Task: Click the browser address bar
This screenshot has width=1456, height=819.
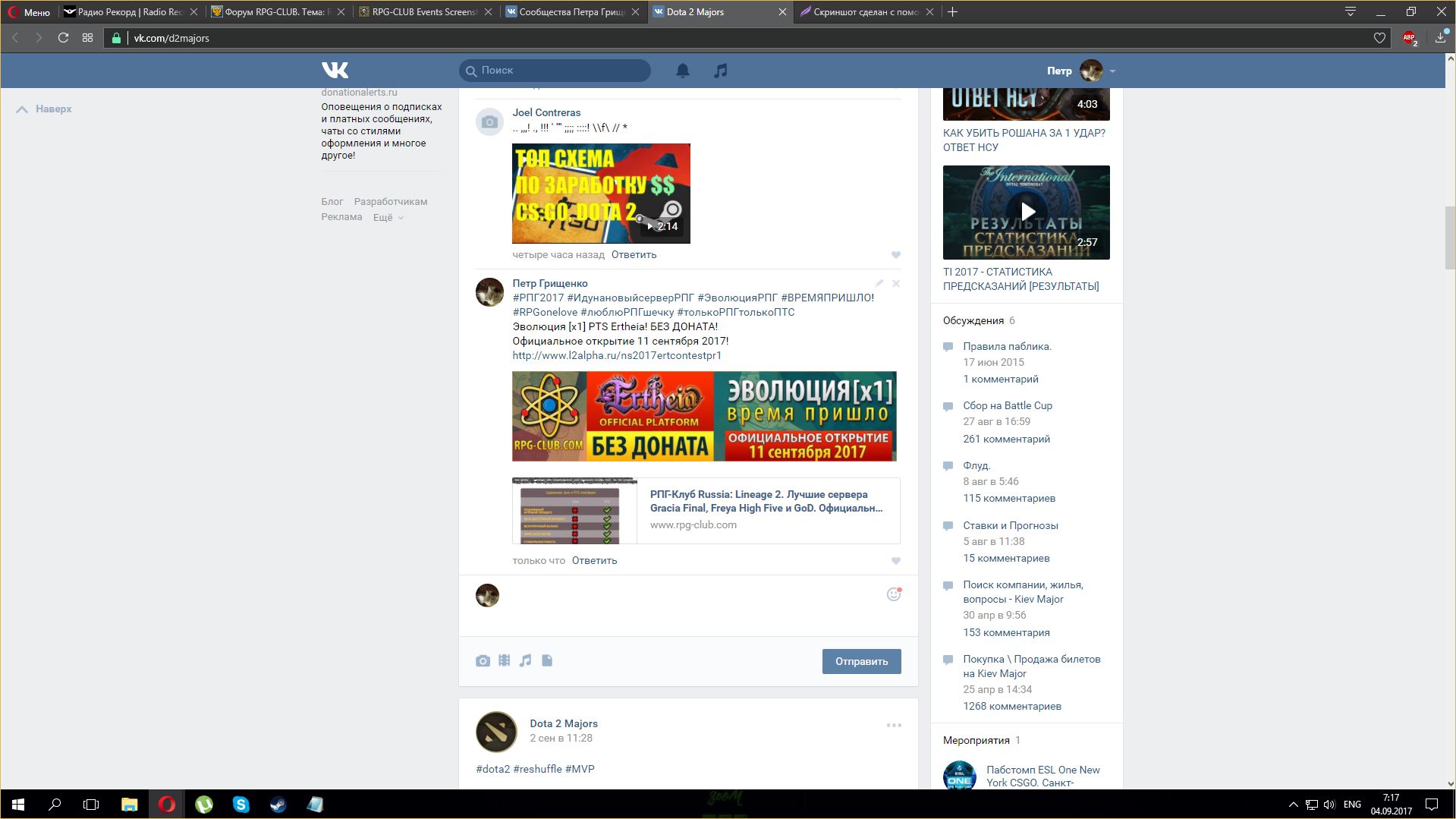Action: click(747, 38)
